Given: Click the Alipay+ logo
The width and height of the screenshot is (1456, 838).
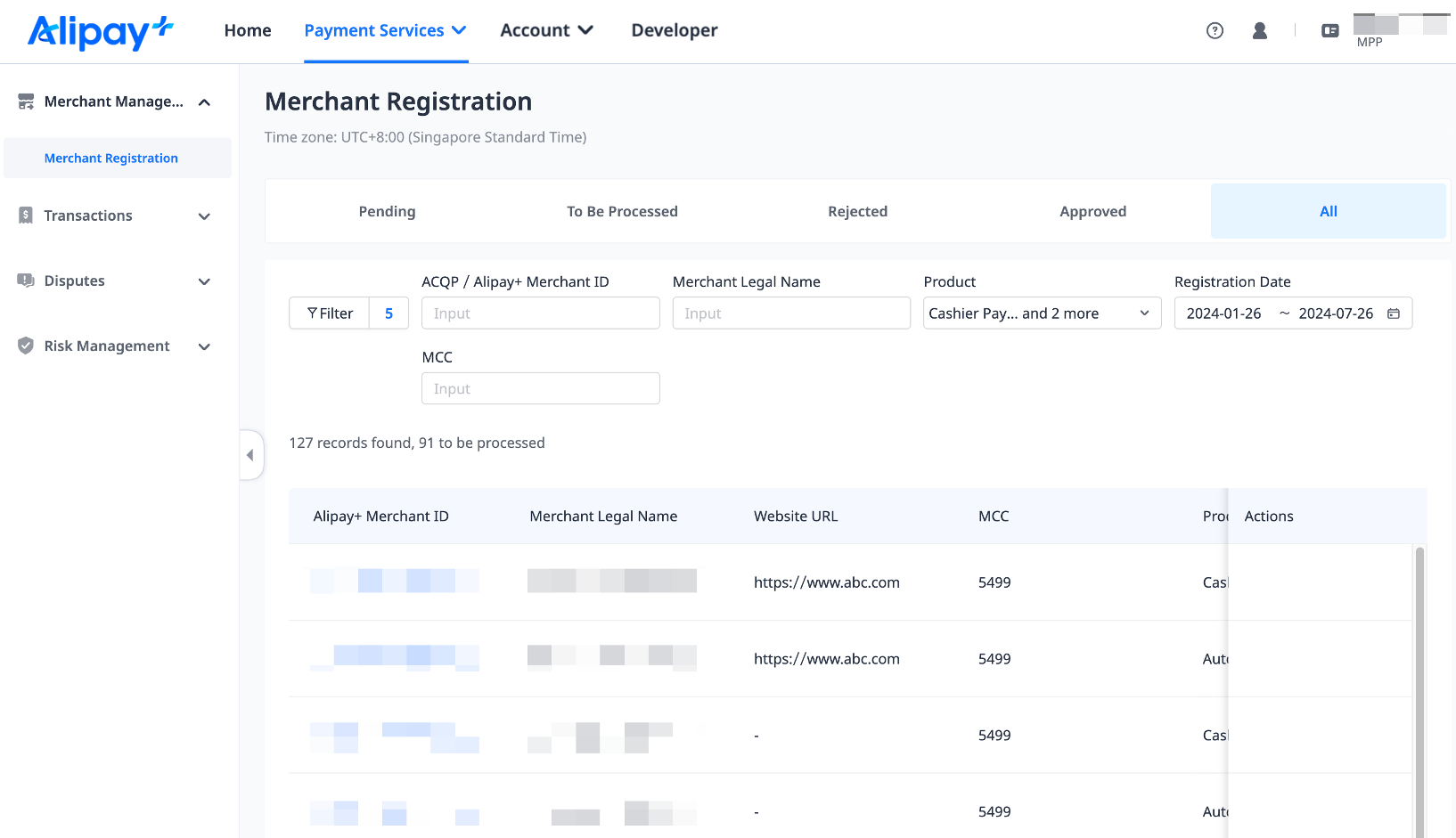Looking at the screenshot, I should [x=100, y=32].
